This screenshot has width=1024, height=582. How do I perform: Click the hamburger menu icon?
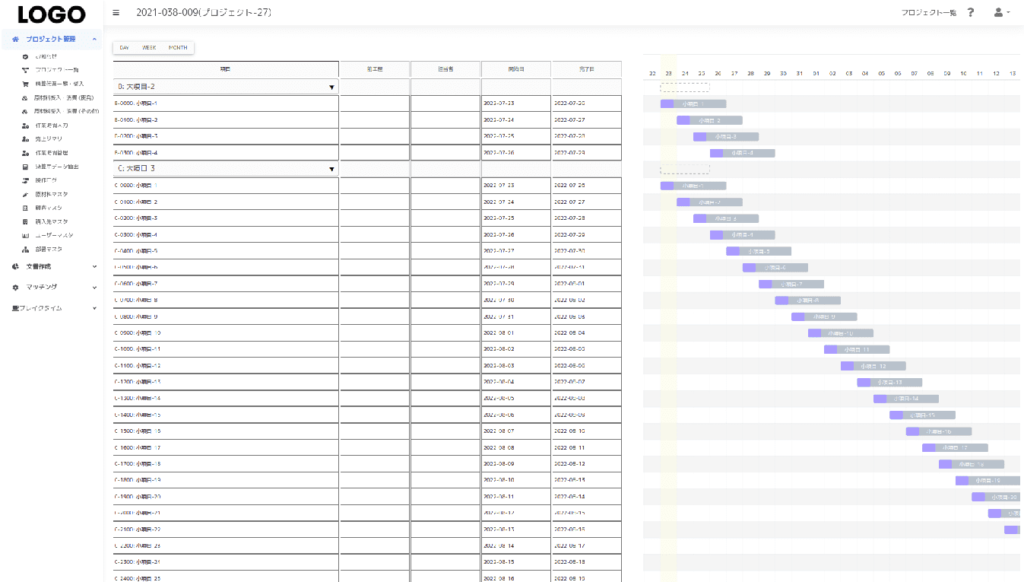[x=117, y=12]
